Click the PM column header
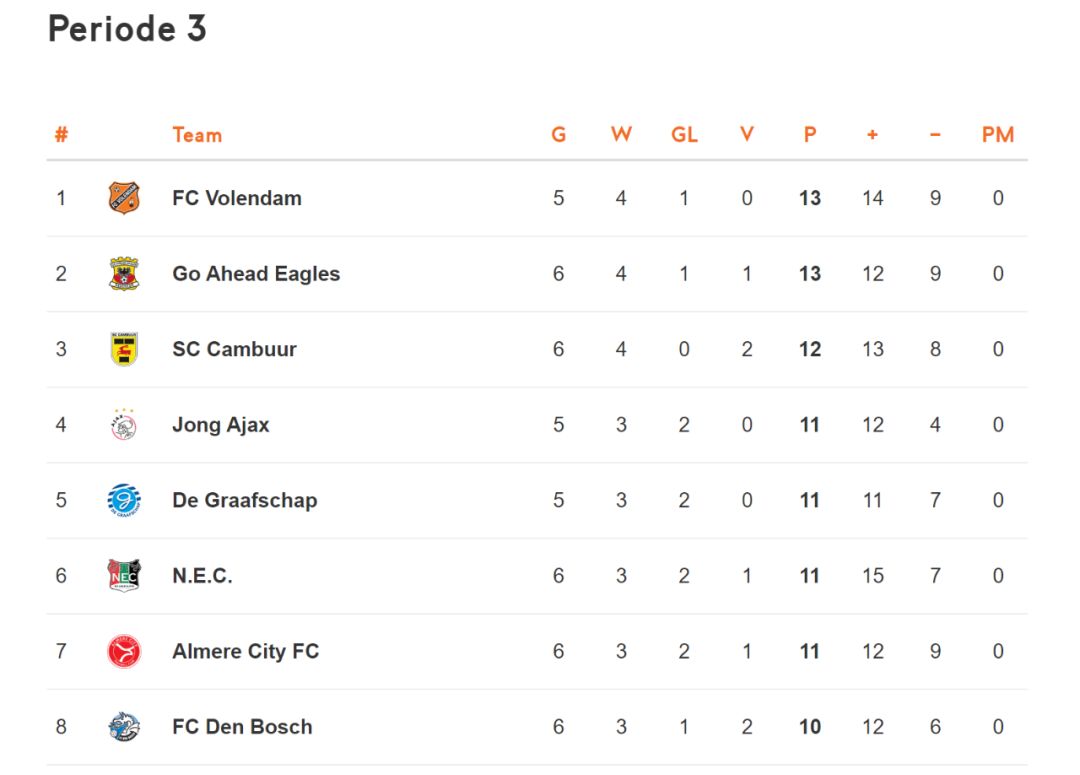This screenshot has width=1080, height=775. [x=997, y=135]
